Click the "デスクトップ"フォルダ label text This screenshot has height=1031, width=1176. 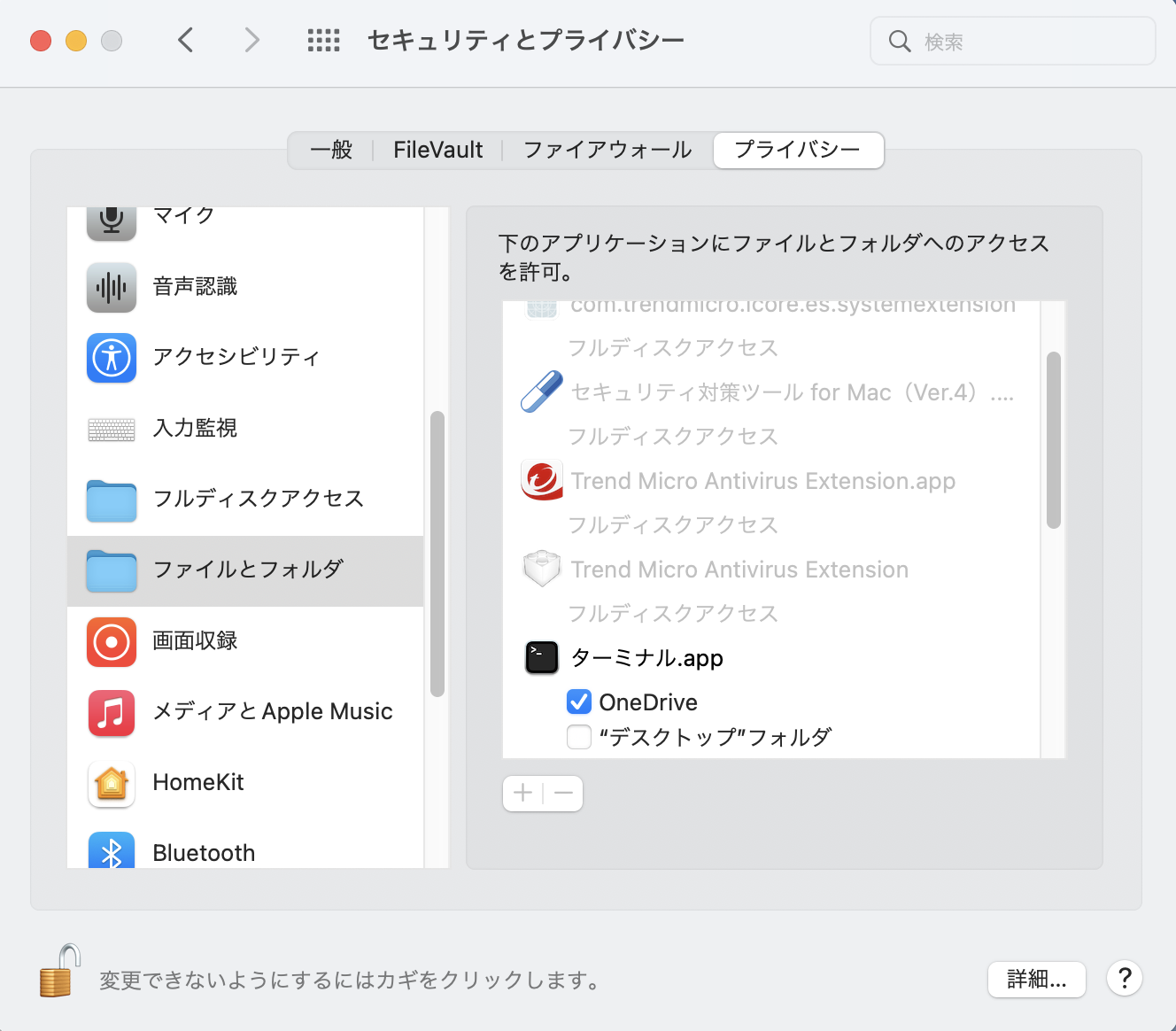[716, 737]
